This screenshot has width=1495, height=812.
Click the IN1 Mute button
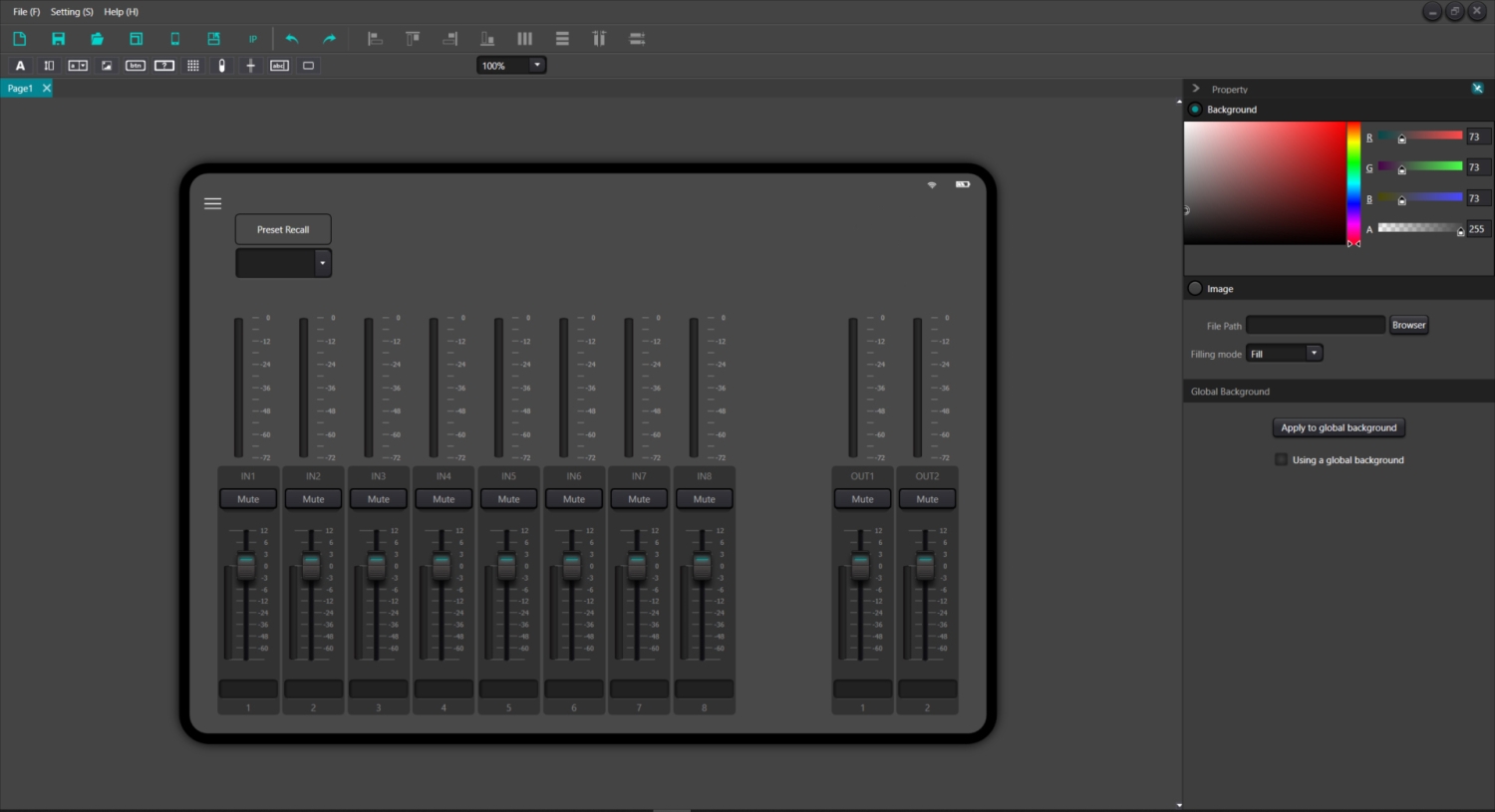248,499
